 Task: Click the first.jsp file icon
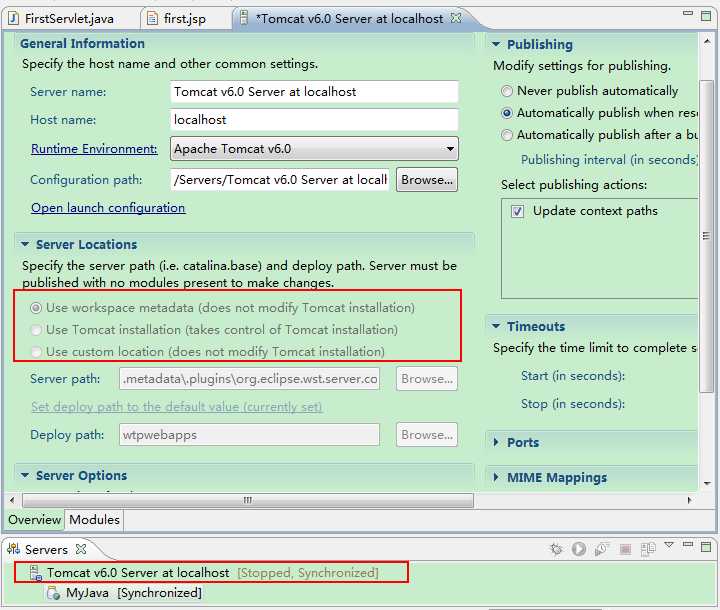[x=152, y=18]
